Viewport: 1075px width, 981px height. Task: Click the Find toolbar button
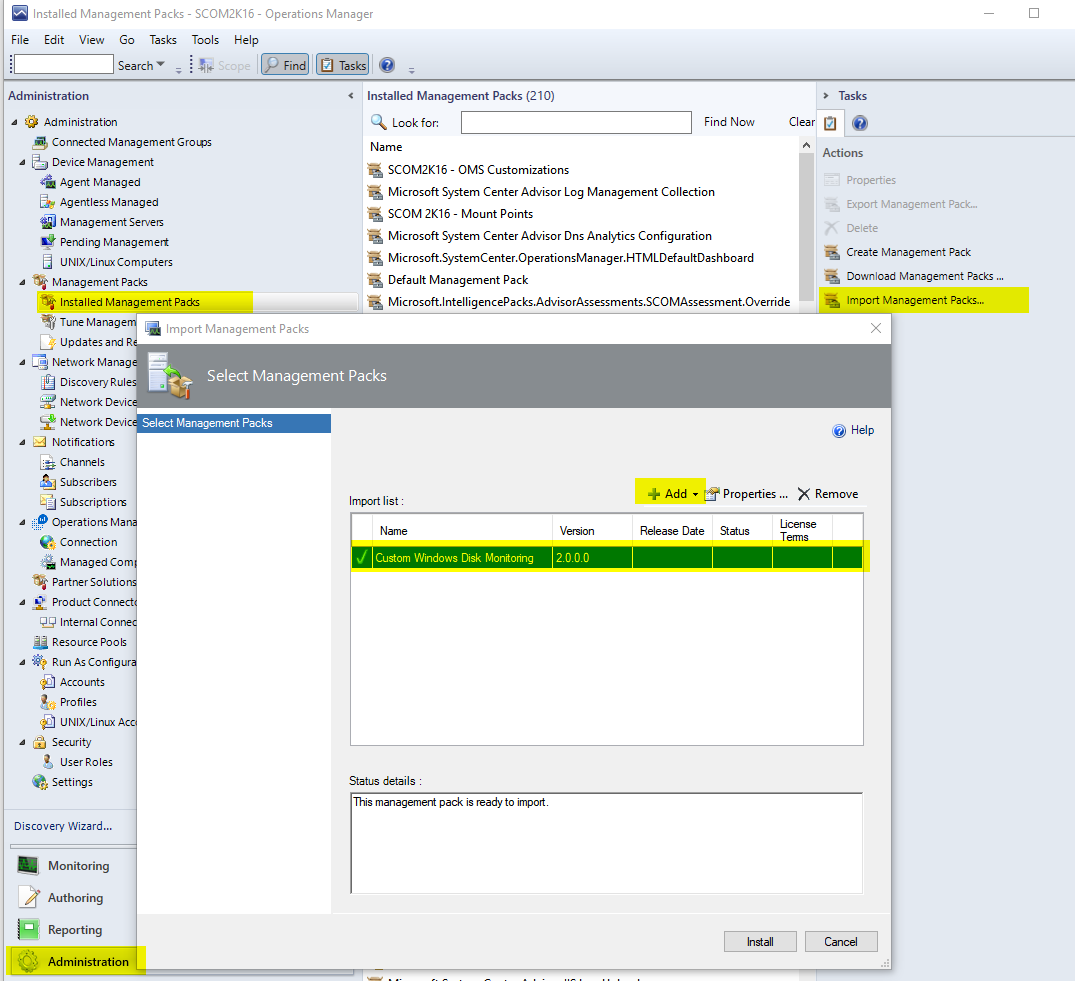[285, 65]
